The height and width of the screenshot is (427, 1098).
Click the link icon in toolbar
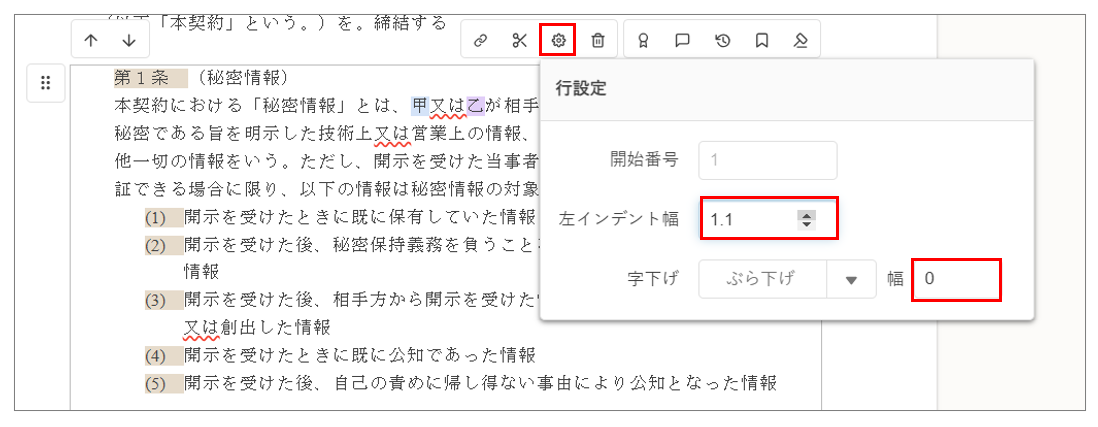[x=480, y=41]
